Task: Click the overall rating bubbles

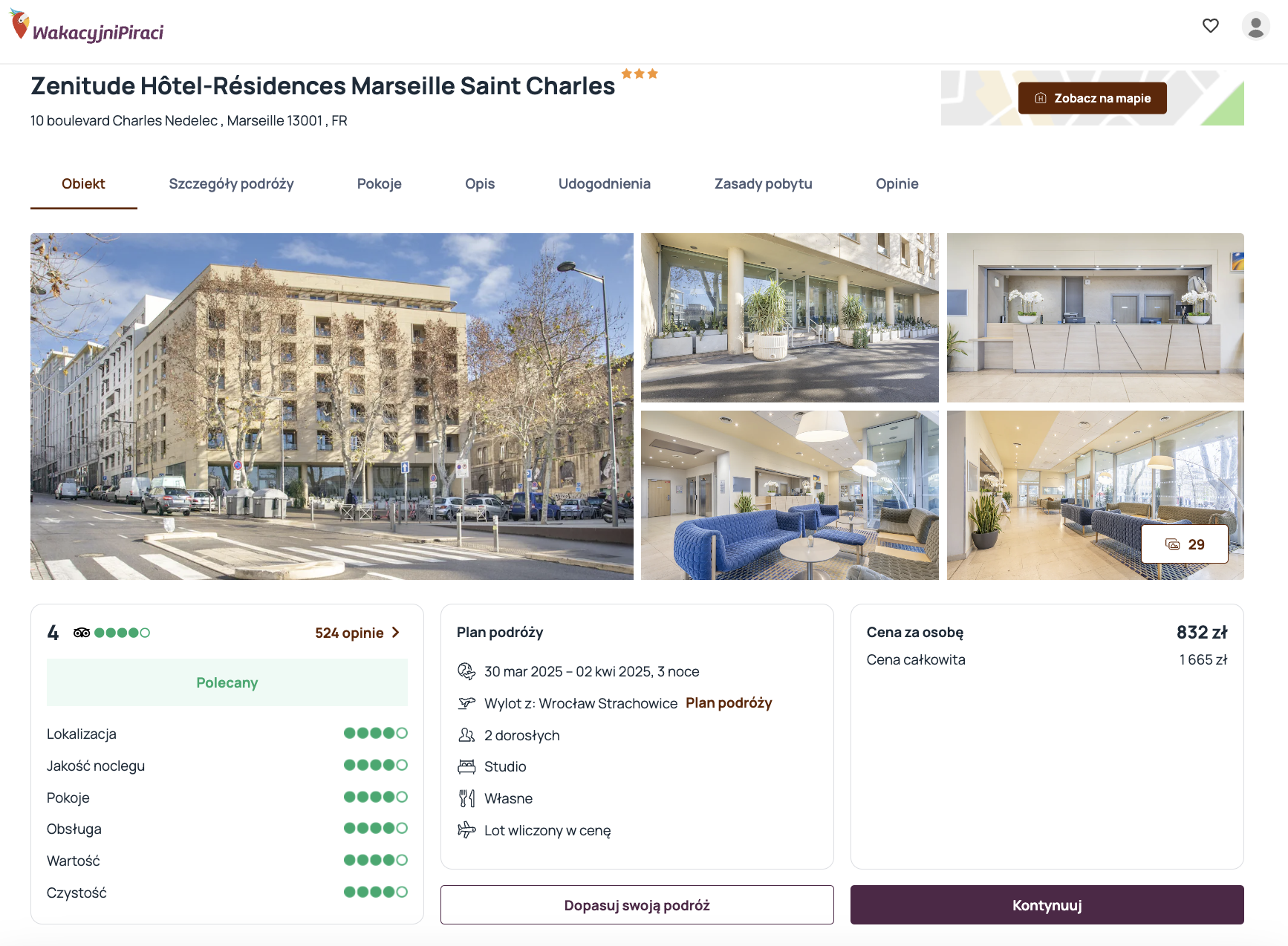Action: pyautogui.click(x=122, y=633)
